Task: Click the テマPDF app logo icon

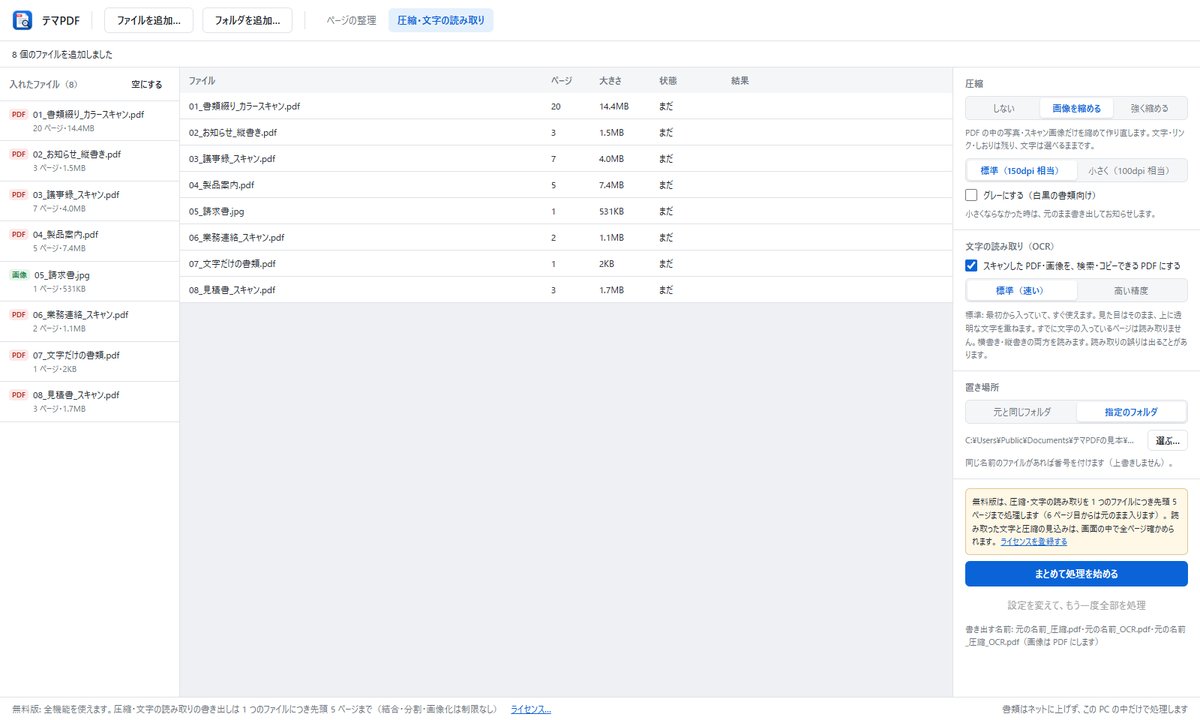Action: tap(22, 20)
